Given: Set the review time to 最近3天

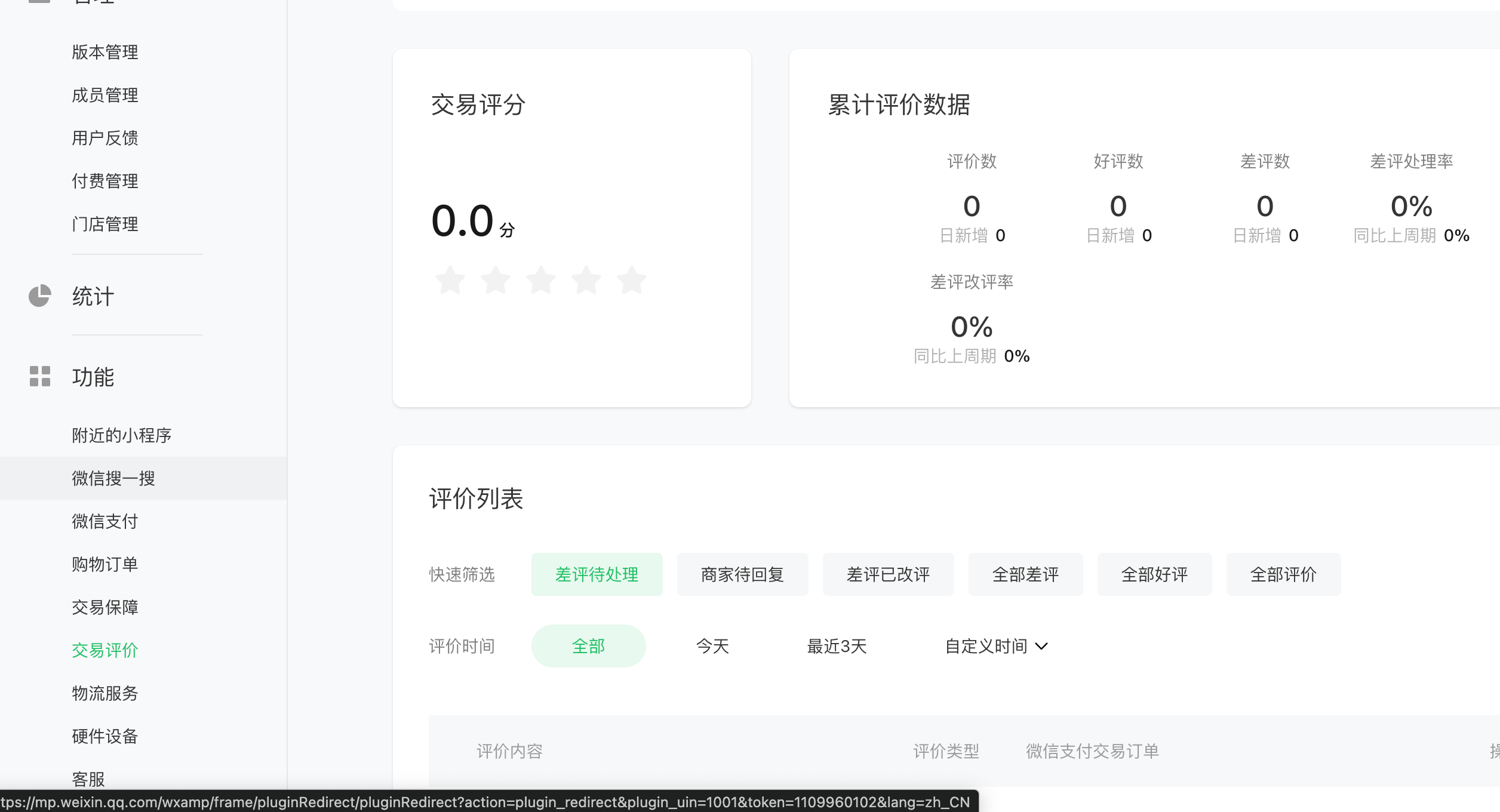Looking at the screenshot, I should pyautogui.click(x=837, y=646).
